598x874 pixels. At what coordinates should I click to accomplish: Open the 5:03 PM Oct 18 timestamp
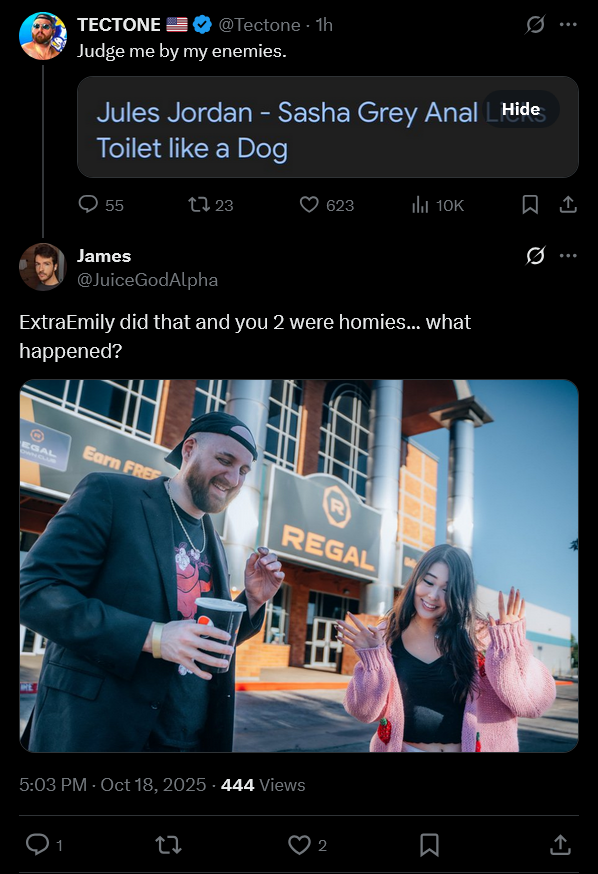113,785
